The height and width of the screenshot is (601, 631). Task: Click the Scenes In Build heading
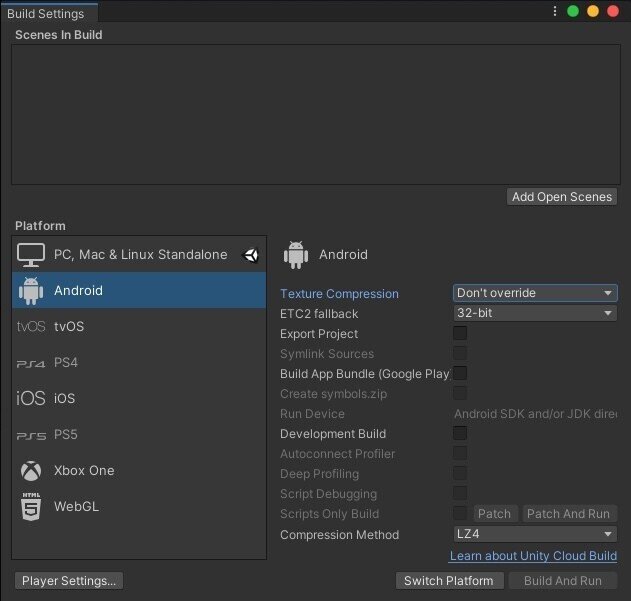[x=59, y=35]
